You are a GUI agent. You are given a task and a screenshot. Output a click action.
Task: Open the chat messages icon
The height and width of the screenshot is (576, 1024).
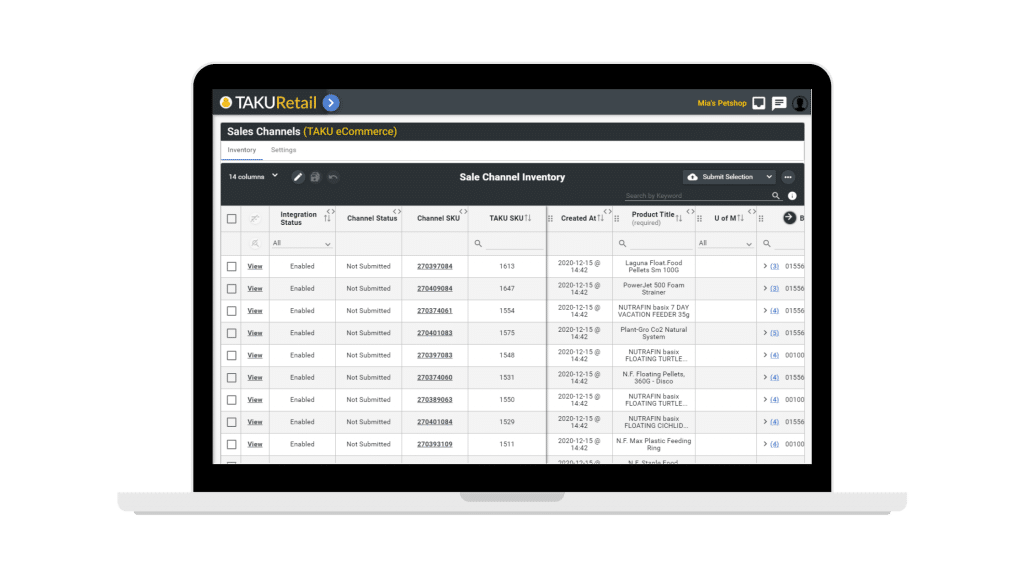(779, 103)
